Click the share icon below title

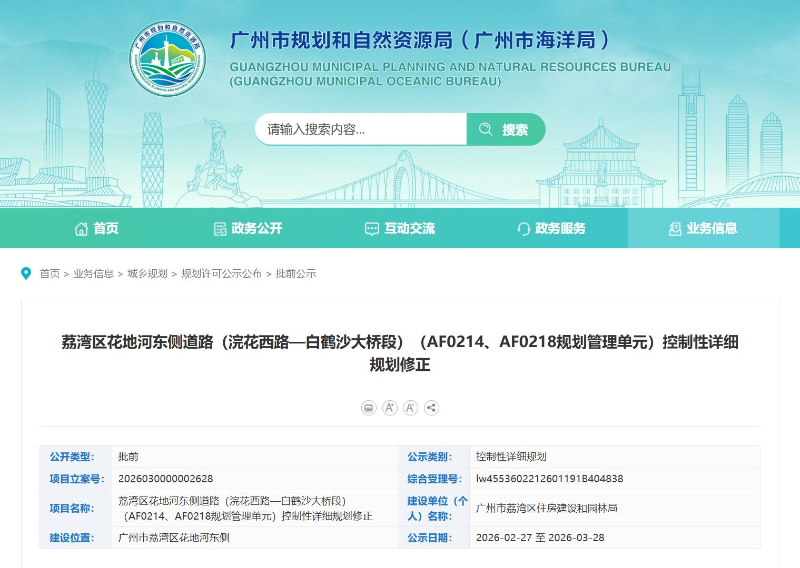tap(432, 408)
